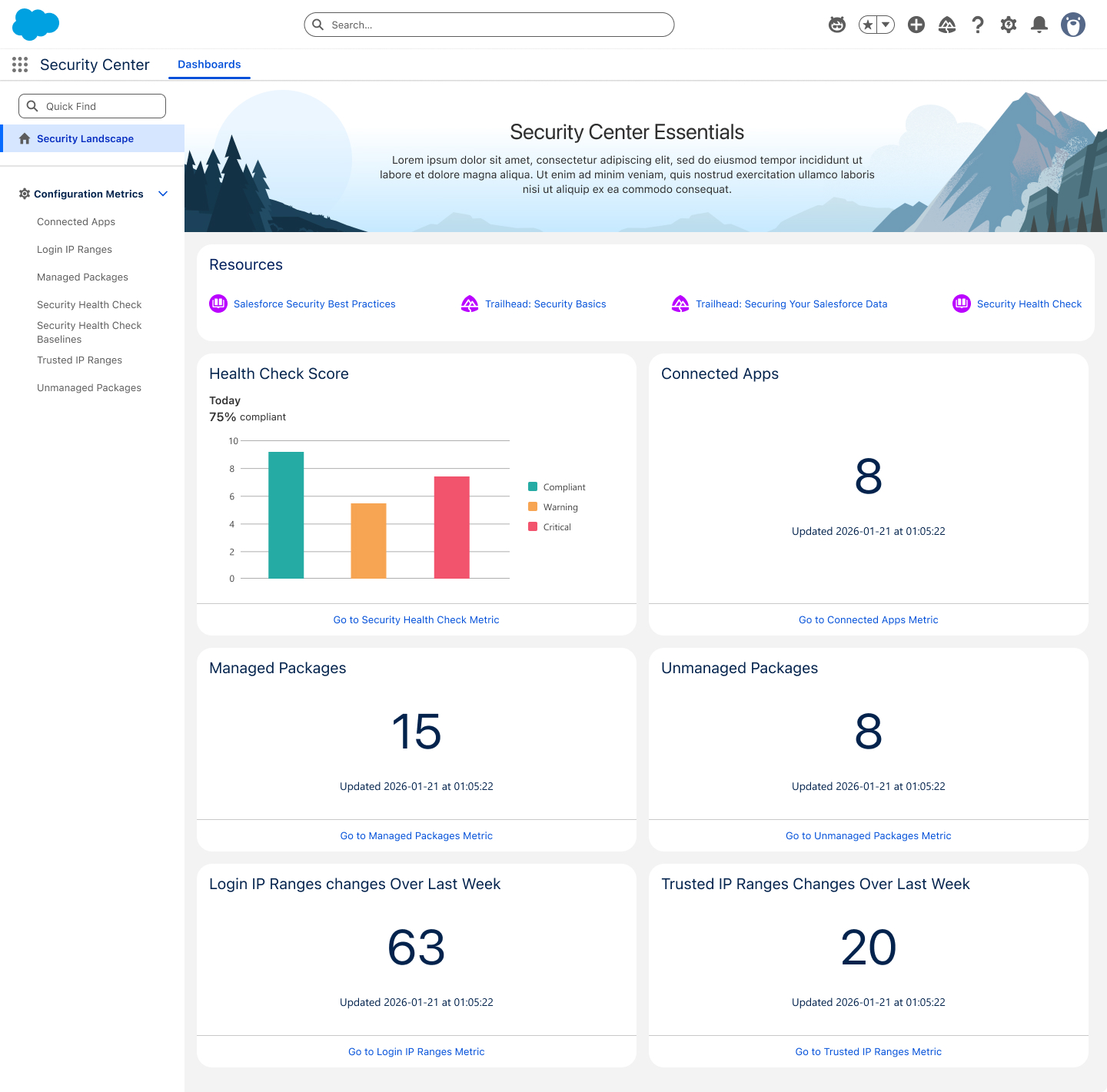Open the Setup gear icon
1107x1092 pixels.
[1009, 25]
